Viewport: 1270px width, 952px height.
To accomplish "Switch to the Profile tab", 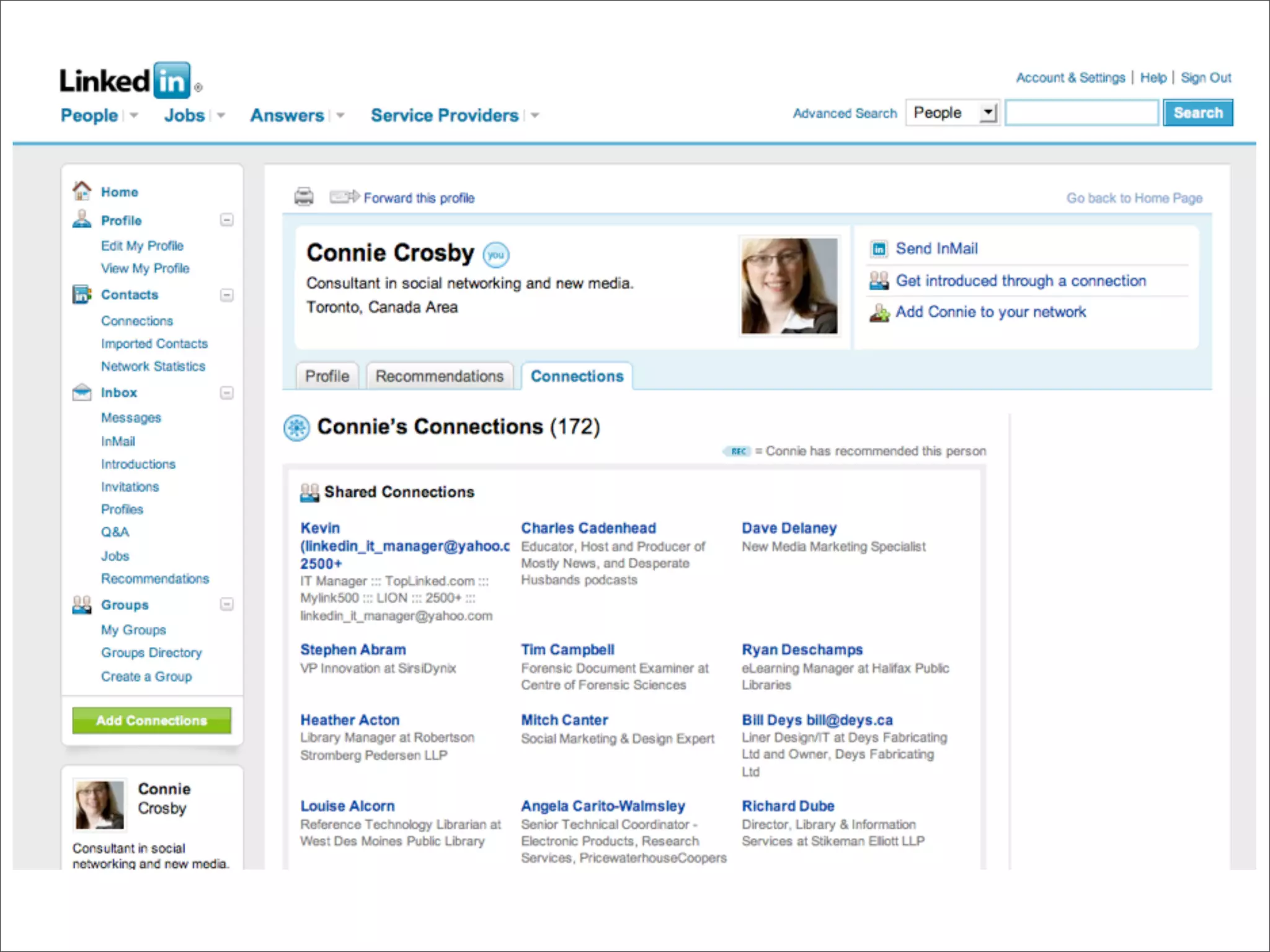I will coord(327,376).
